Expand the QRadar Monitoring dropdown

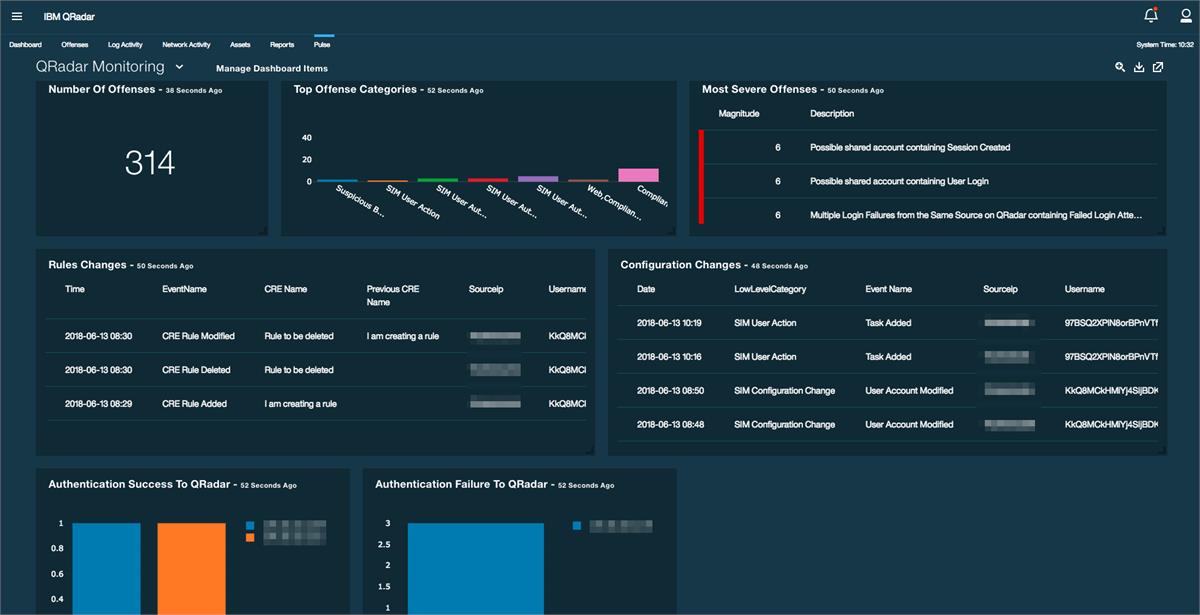[179, 66]
